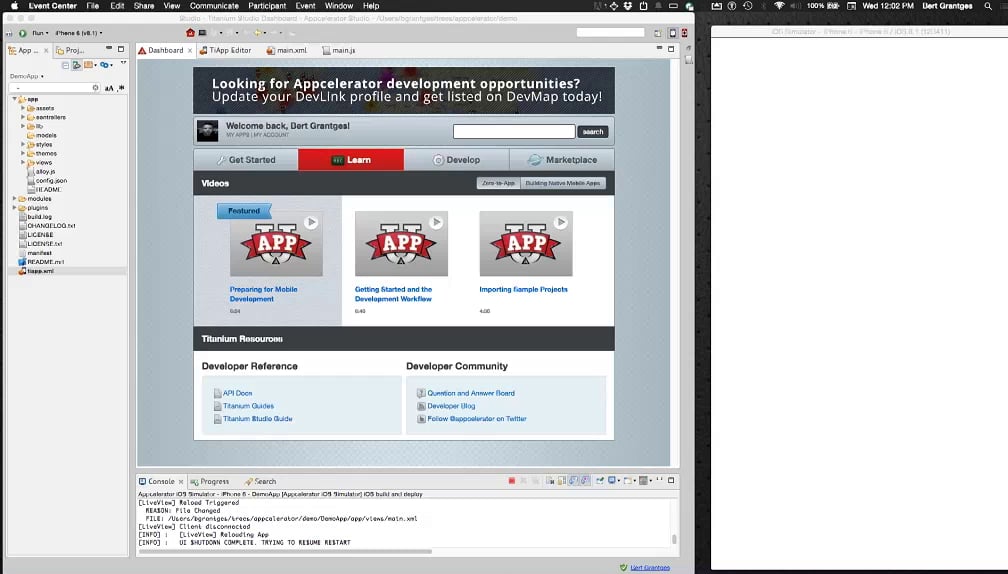Click the terminal icon in main toolbar
Screen dimensions: 1008x574
pyautogui.click(x=202, y=33)
